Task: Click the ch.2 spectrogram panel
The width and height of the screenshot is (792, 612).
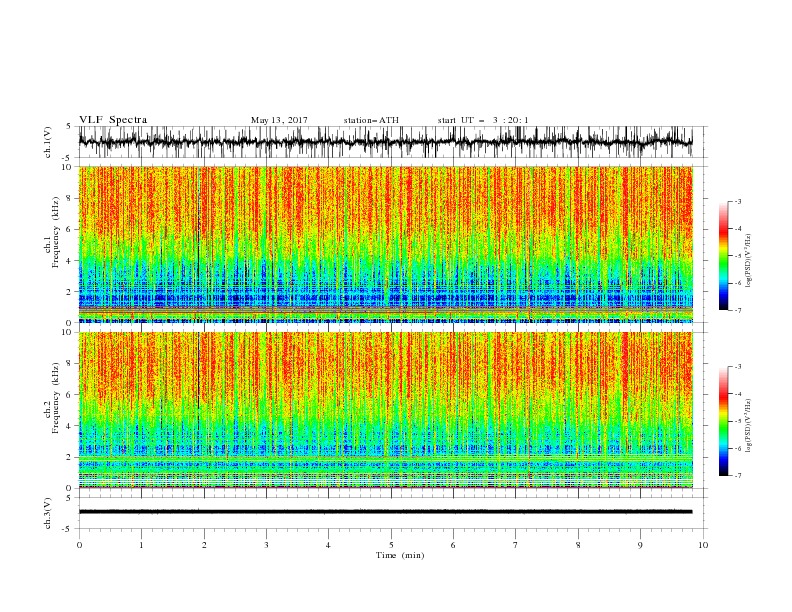Action: 385,410
